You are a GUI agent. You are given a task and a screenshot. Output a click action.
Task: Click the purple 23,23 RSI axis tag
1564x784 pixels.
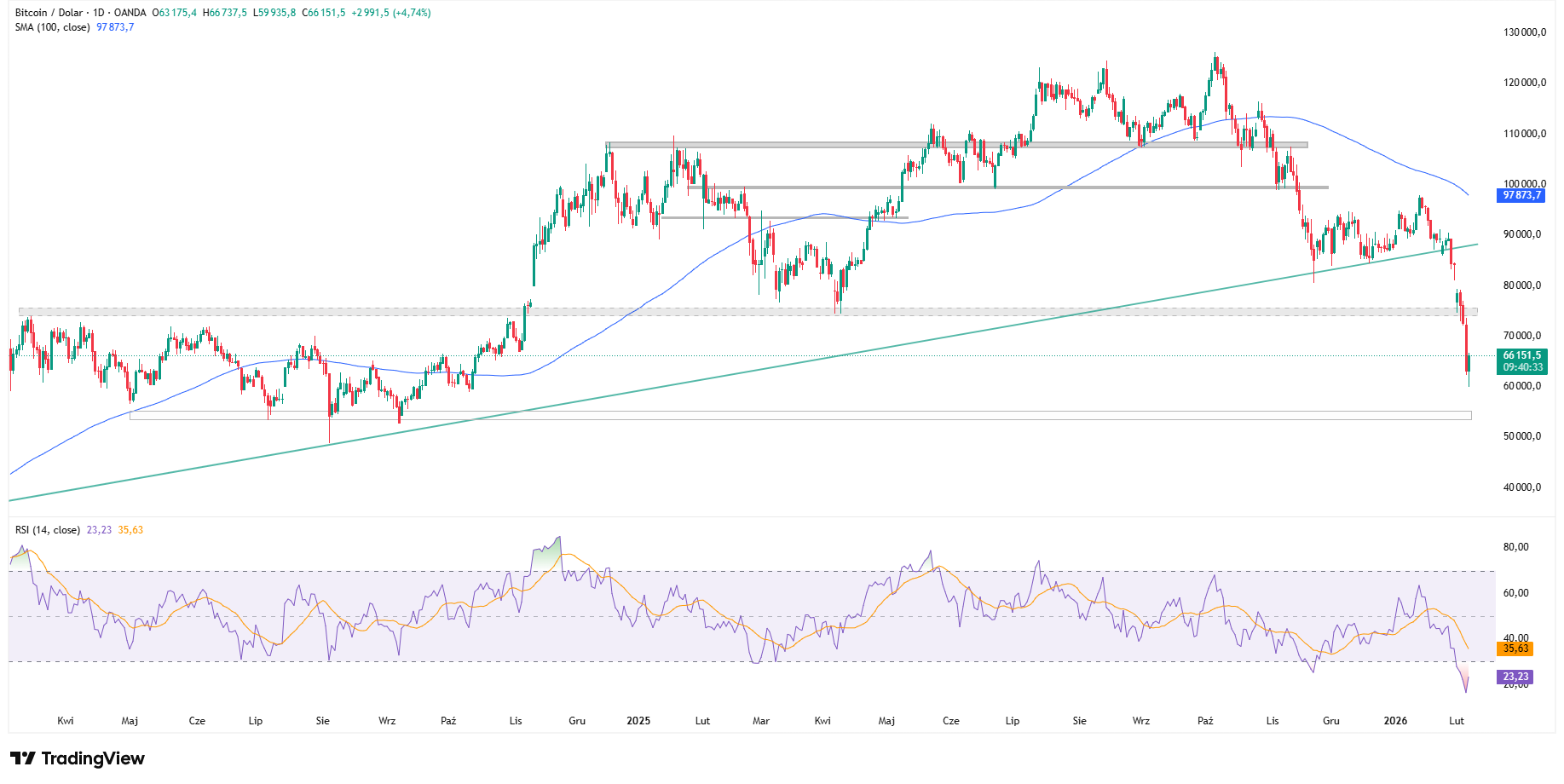coord(1515,677)
